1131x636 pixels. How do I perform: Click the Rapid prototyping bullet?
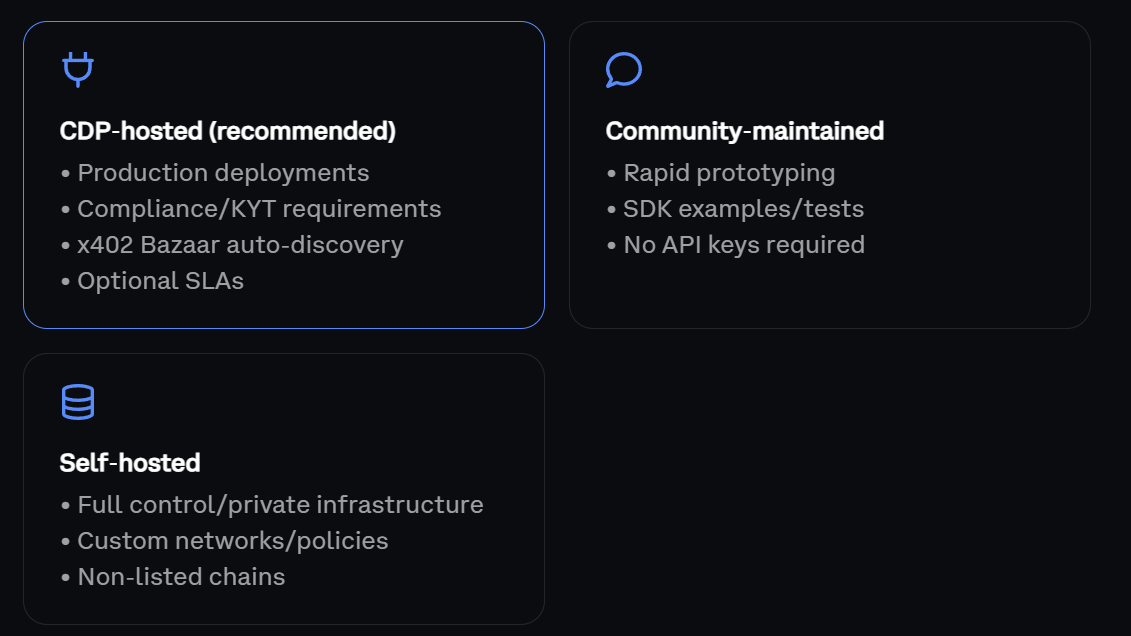tap(729, 173)
